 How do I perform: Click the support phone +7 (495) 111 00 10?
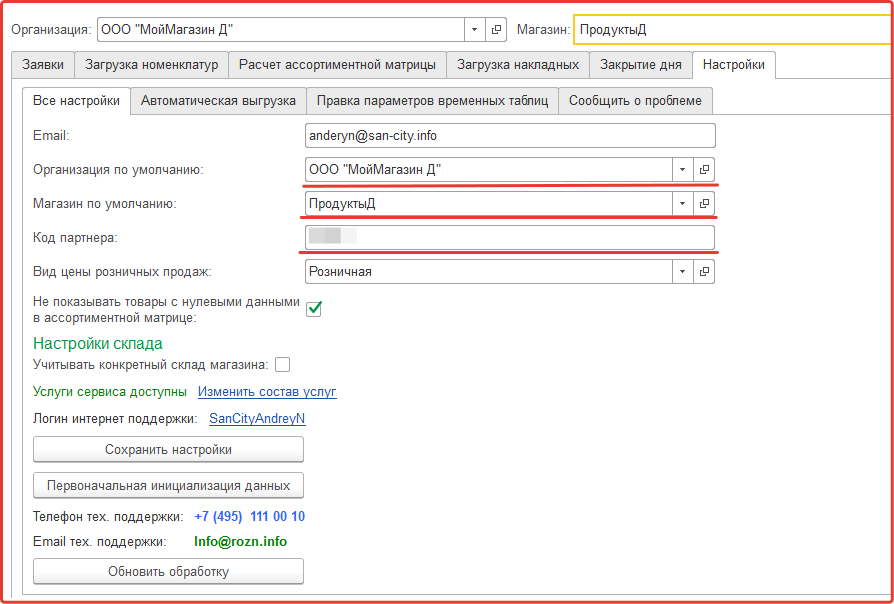tap(250, 517)
